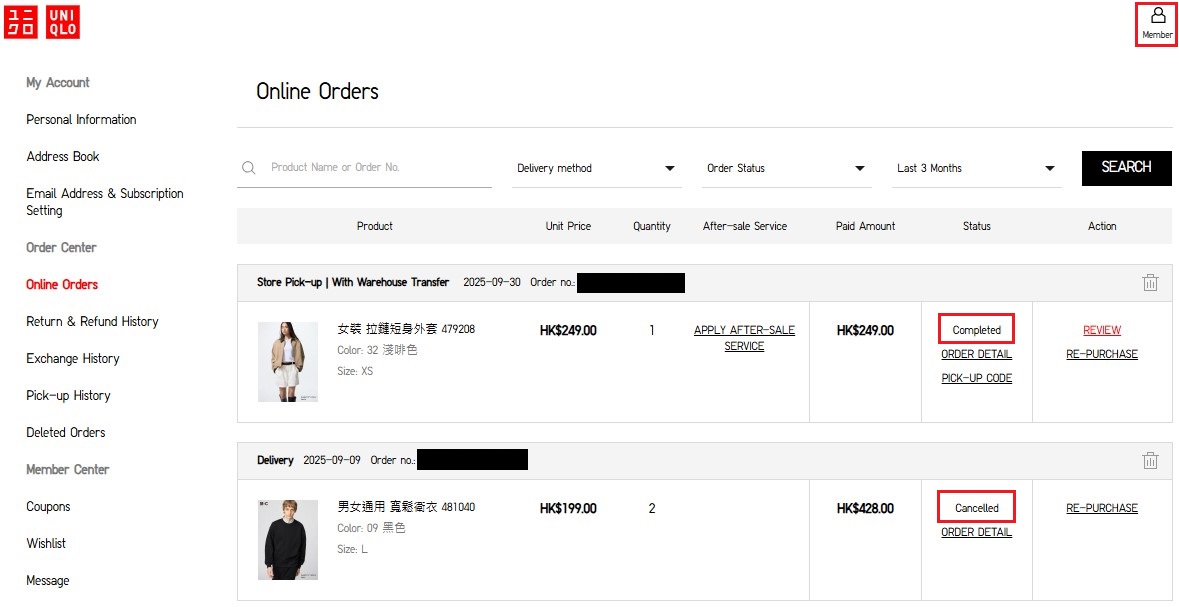Delete the cancelled Delivery order with trash icon
This screenshot has width=1179, height=607.
1150,461
